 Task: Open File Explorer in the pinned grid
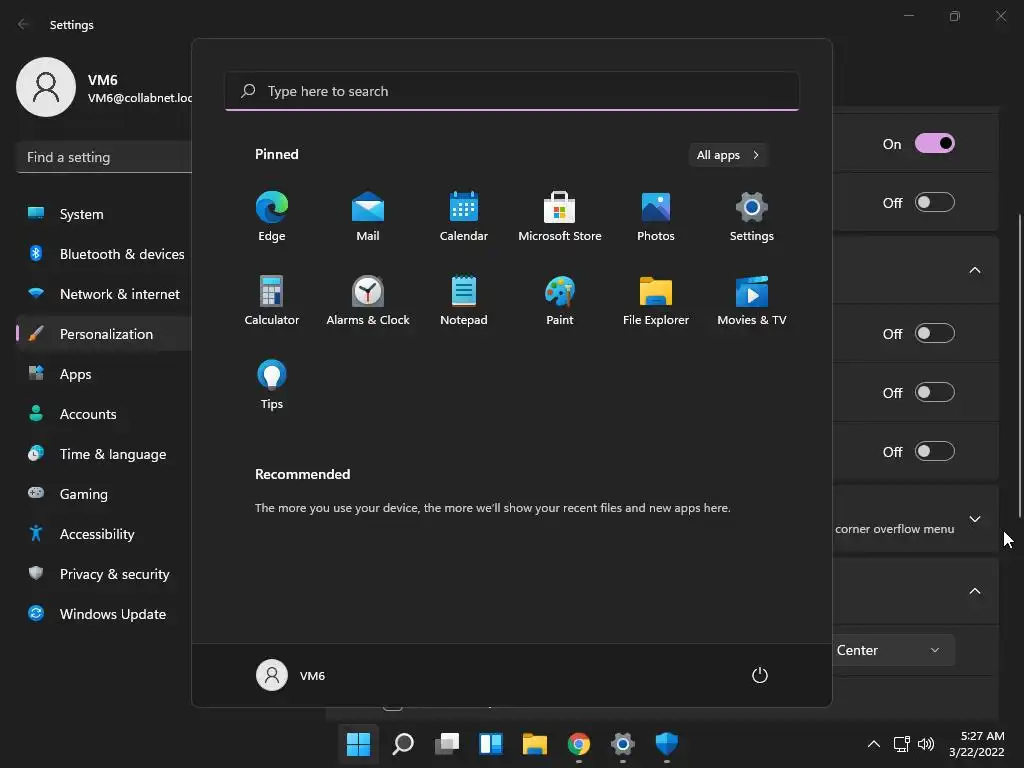(656, 300)
